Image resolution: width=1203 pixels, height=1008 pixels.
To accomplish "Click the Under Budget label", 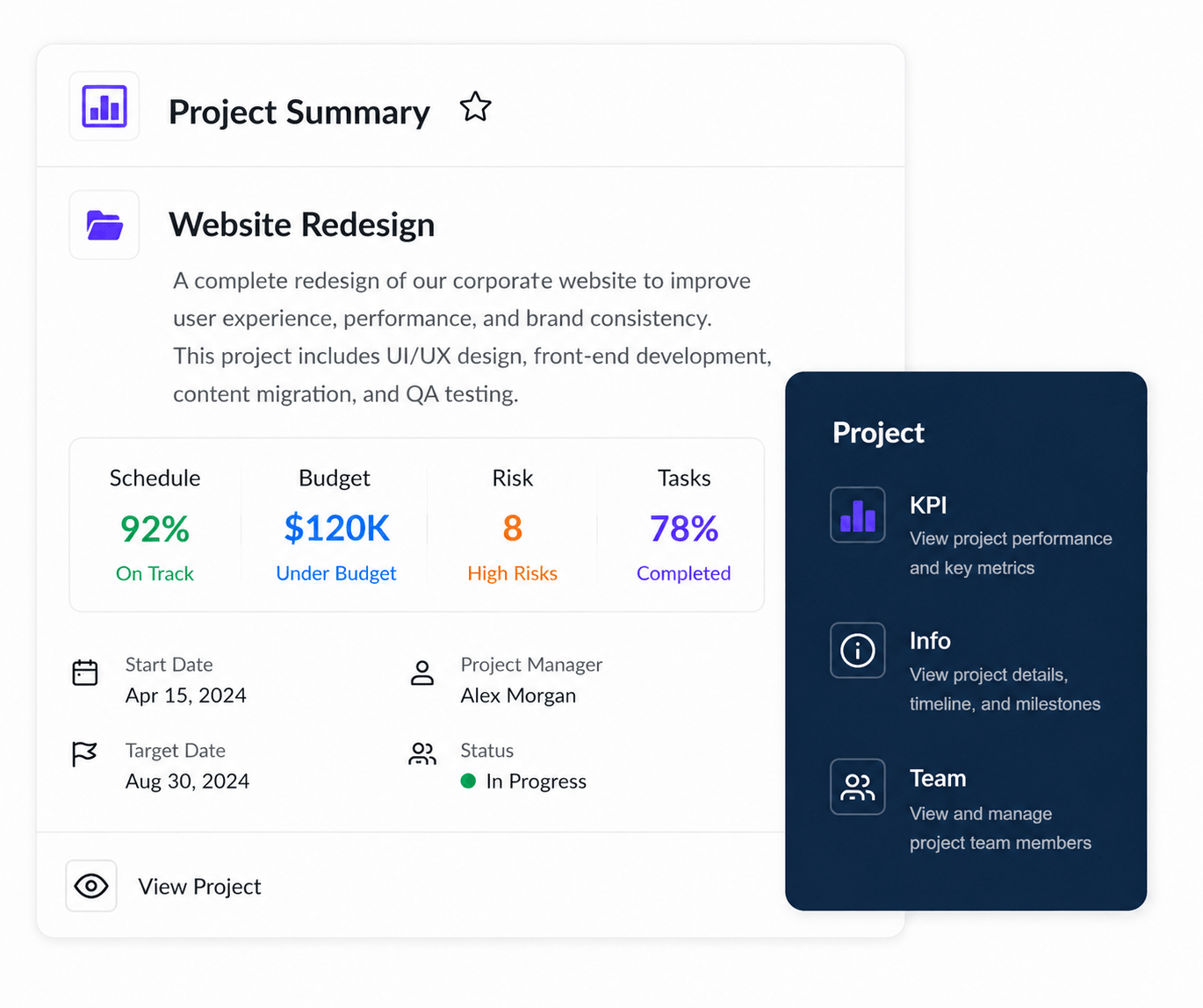I will pos(336,573).
